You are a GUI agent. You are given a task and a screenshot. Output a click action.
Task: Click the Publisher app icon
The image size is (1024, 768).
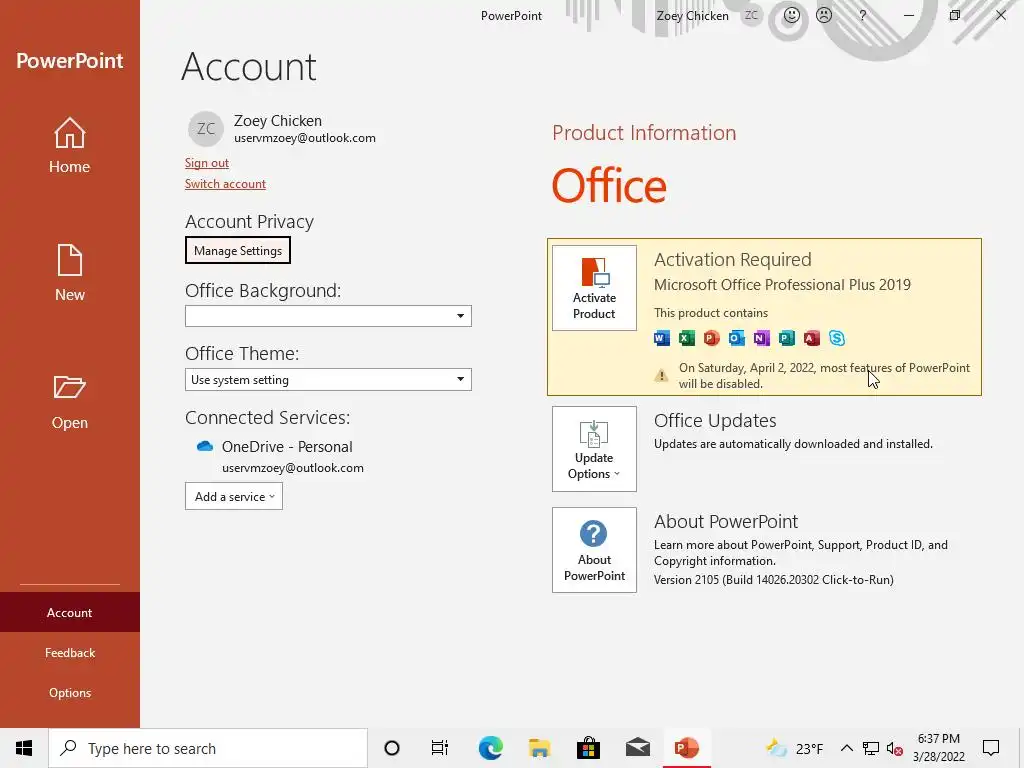coord(787,338)
